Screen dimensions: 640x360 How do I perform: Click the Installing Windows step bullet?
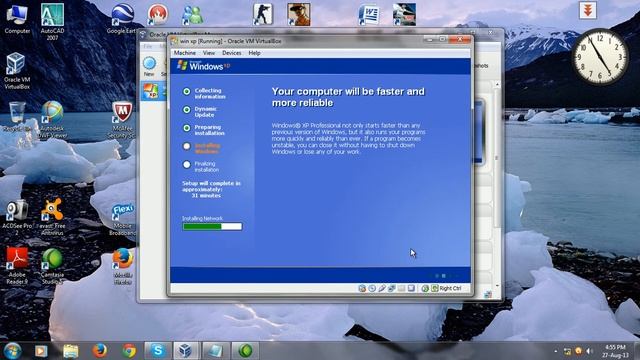tap(187, 146)
